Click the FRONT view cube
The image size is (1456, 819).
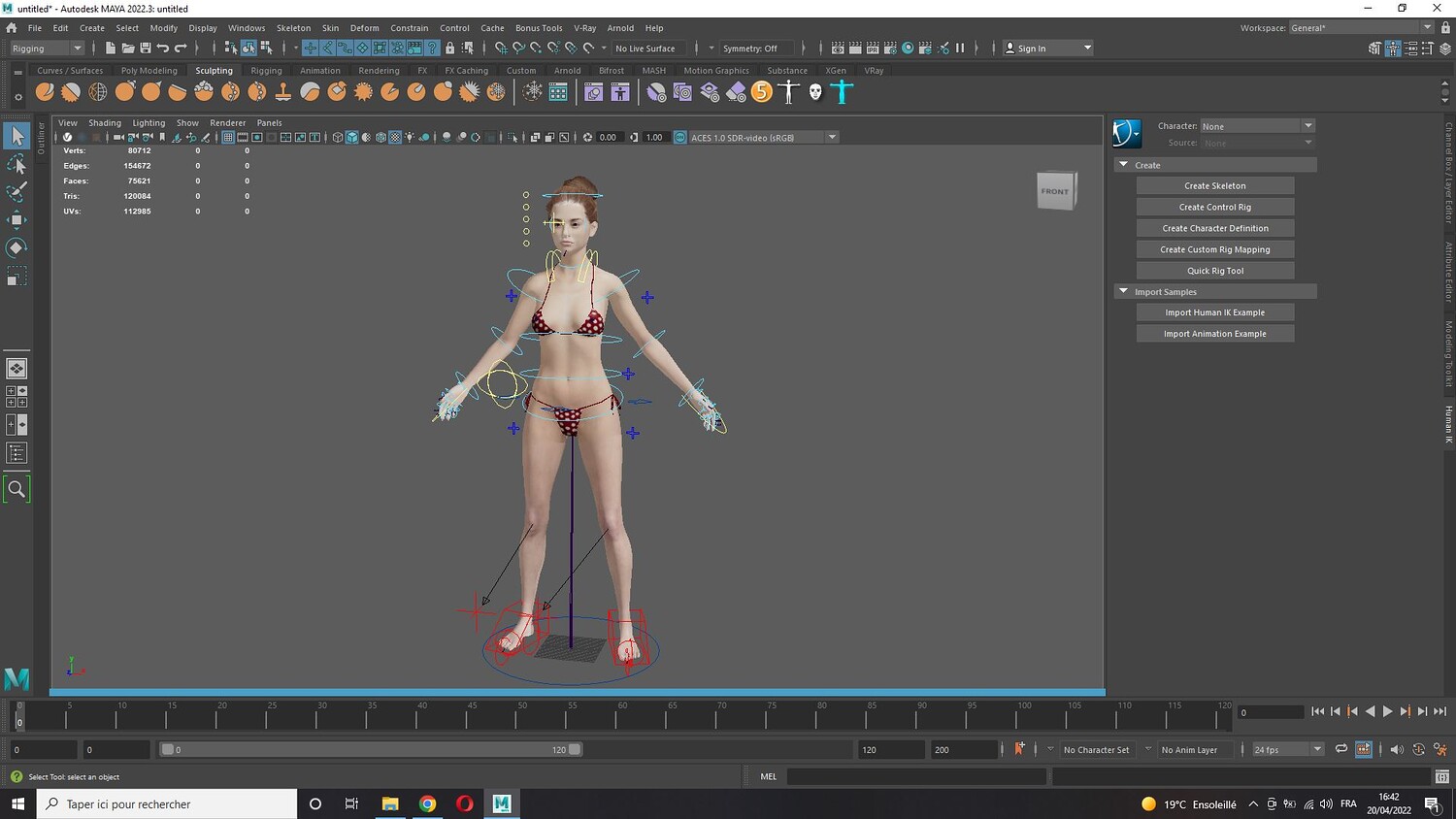click(x=1055, y=191)
